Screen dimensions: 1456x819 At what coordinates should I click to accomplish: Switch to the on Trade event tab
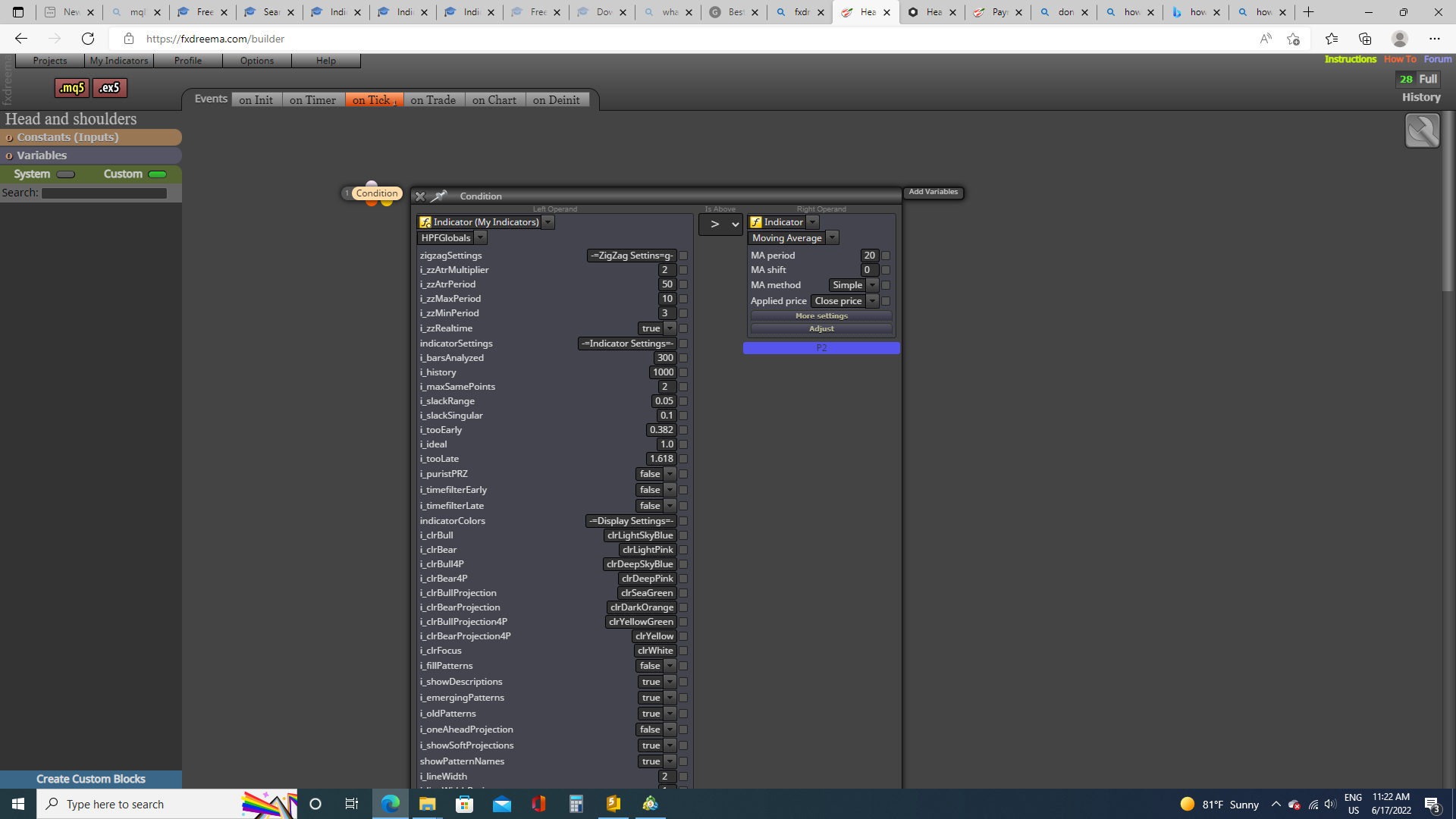pos(433,100)
